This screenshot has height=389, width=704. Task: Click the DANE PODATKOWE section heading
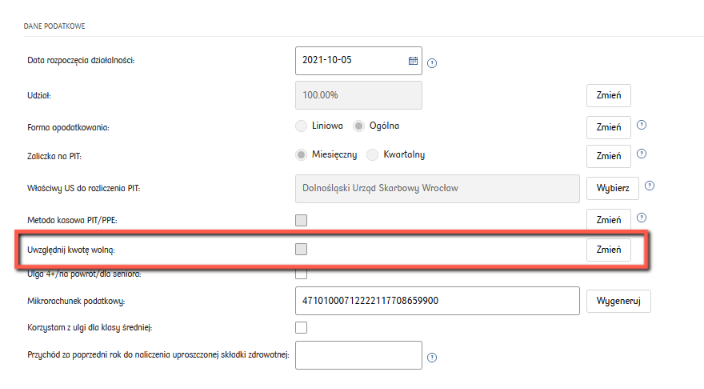coord(54,26)
